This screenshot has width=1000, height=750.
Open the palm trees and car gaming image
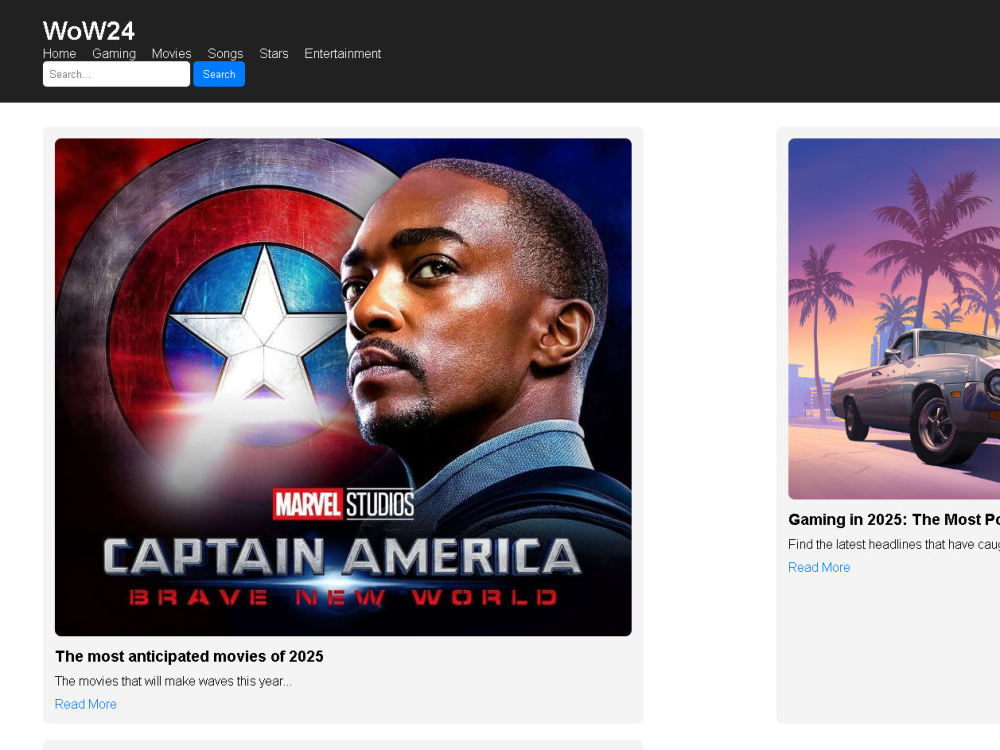click(894, 319)
